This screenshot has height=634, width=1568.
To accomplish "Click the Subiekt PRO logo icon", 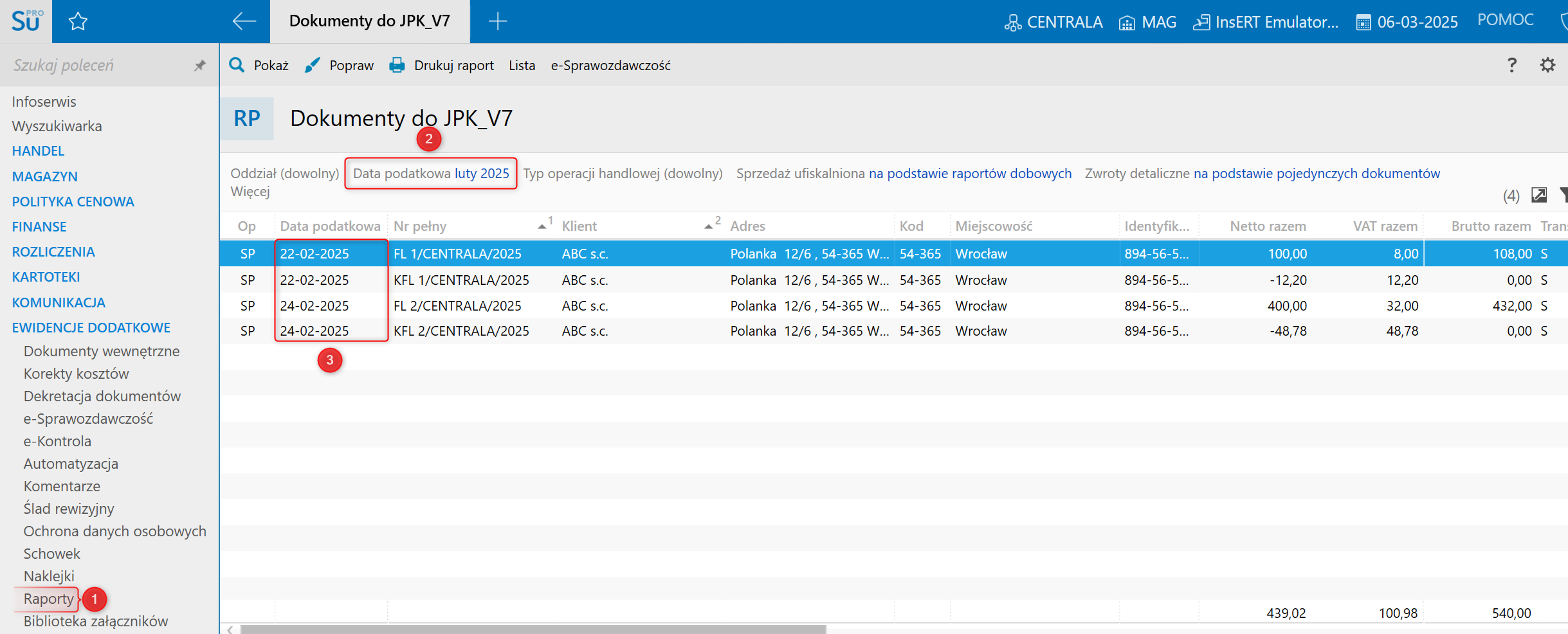I will point(26,21).
